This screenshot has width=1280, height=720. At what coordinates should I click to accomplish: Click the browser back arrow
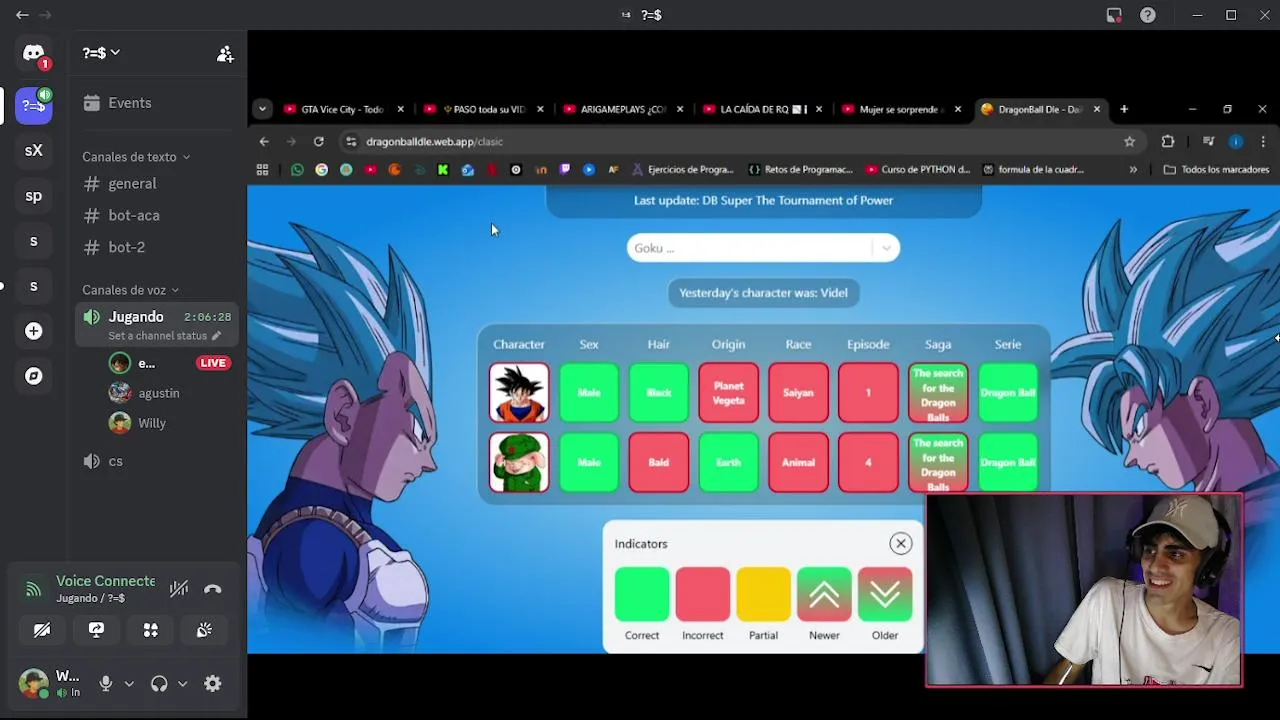coord(264,142)
